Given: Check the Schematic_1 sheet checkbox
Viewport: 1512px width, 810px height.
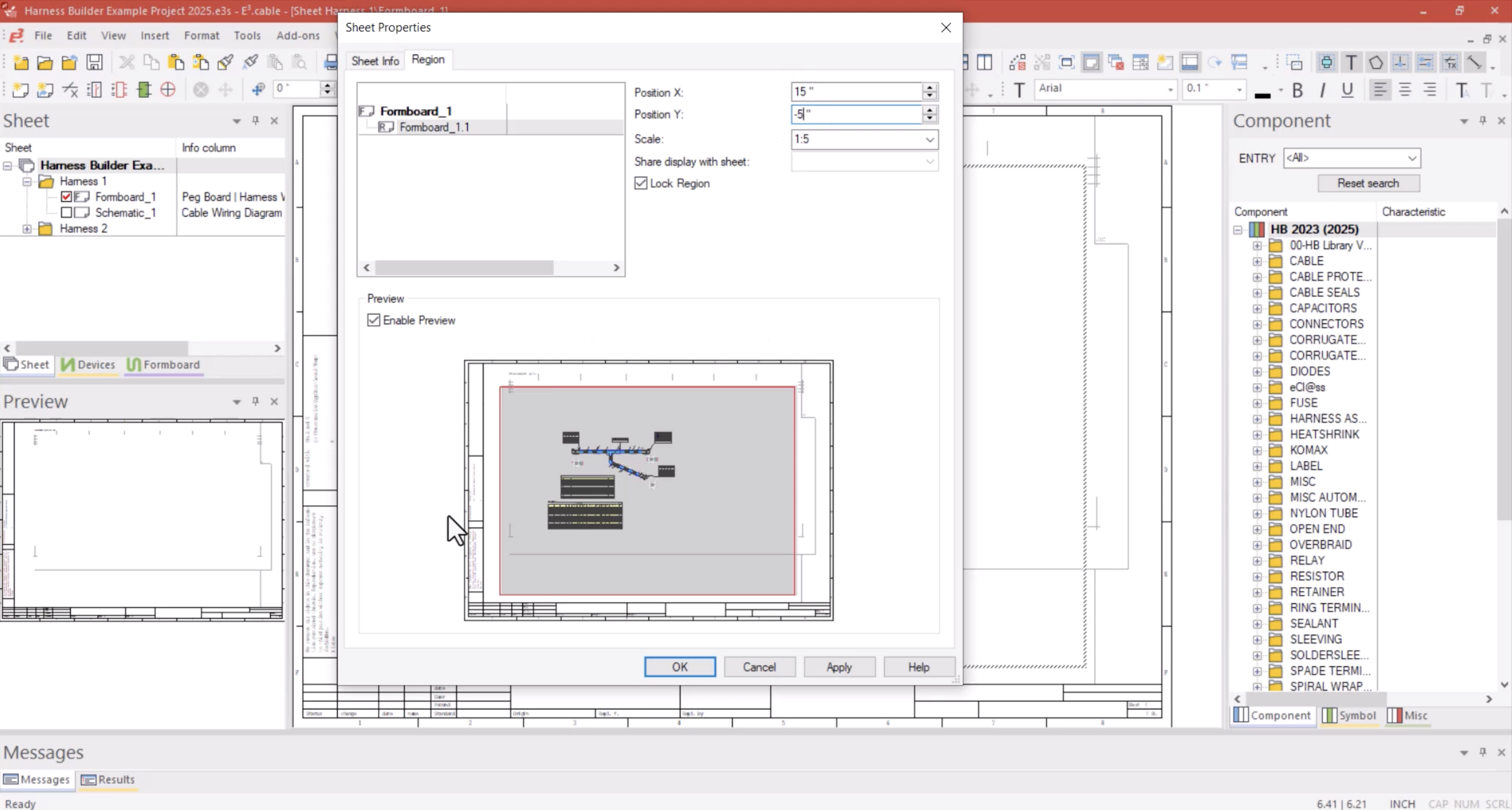Looking at the screenshot, I should 67,213.
